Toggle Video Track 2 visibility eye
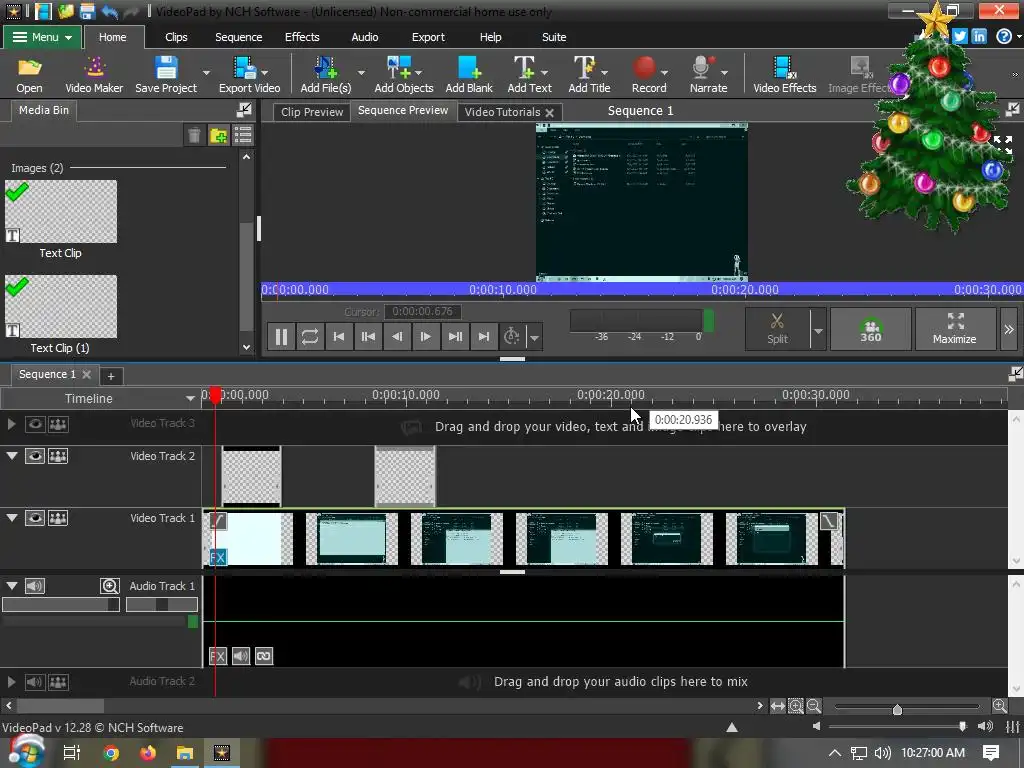Image resolution: width=1024 pixels, height=768 pixels. click(x=35, y=456)
